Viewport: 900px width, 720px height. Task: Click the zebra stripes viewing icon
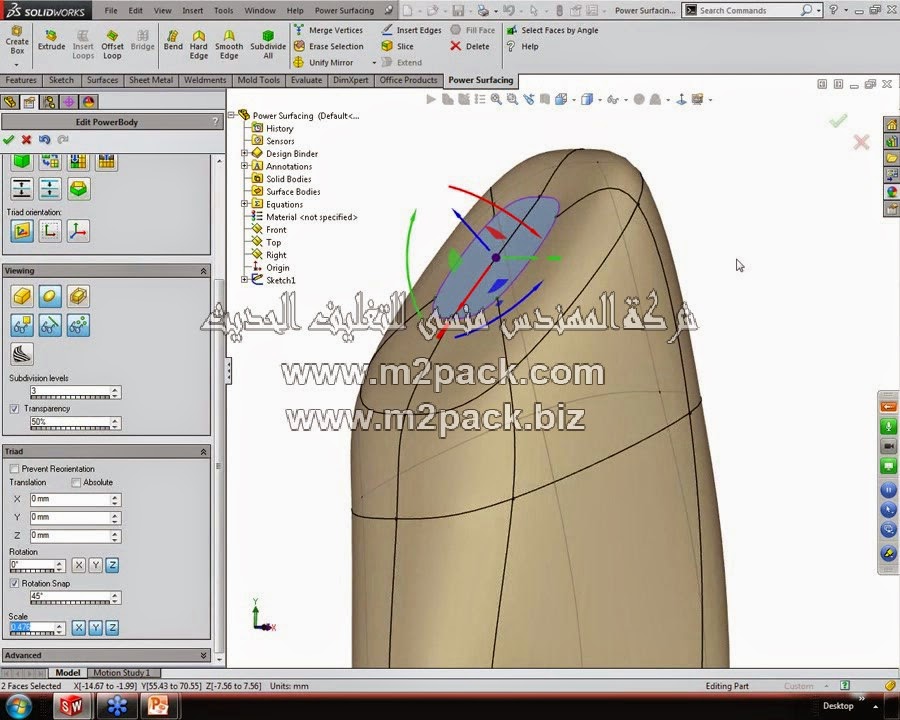(22, 354)
